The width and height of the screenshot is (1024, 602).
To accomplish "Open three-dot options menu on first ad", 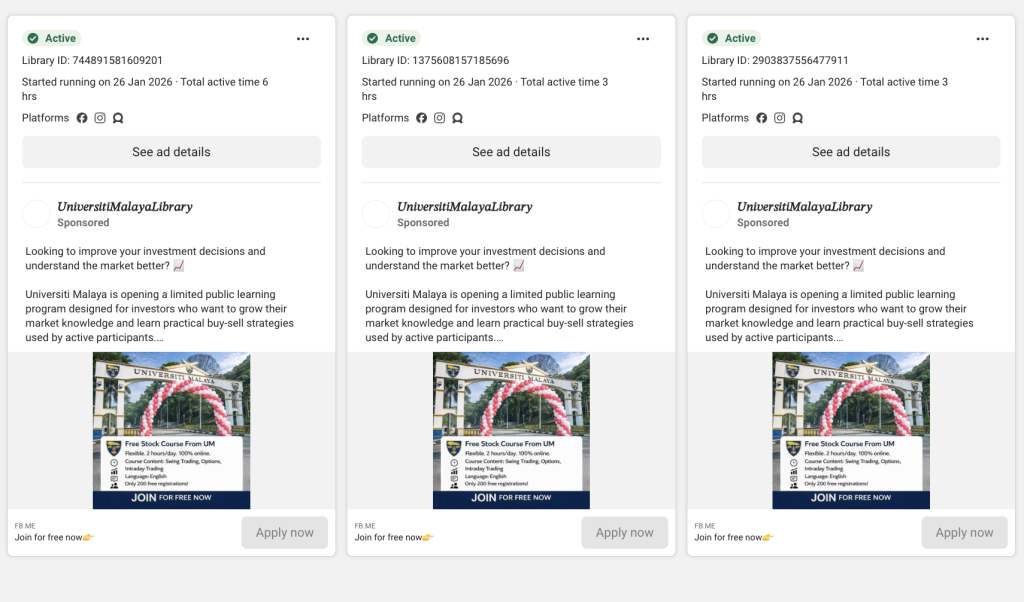I will click(303, 39).
